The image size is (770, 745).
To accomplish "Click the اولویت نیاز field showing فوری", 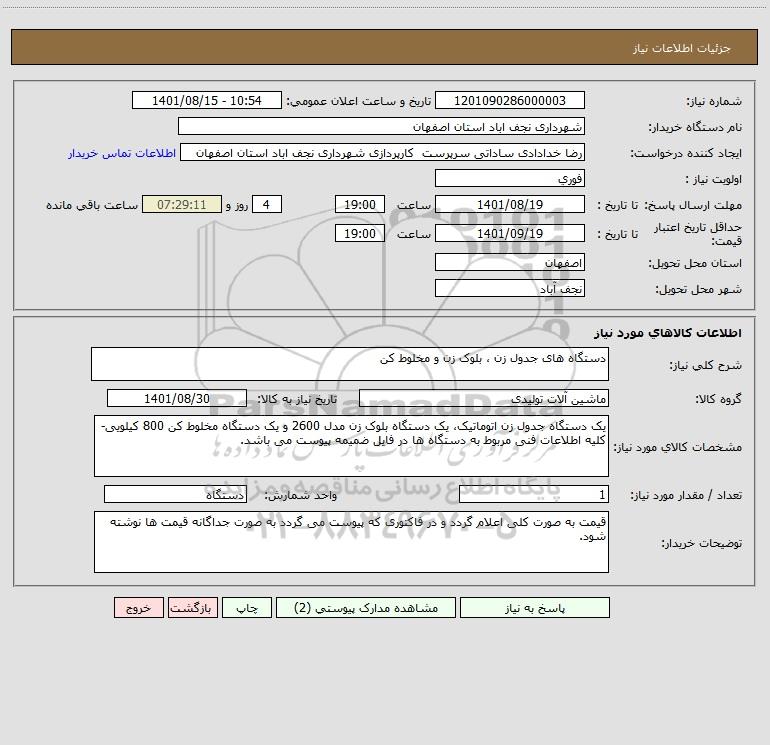I will click(x=509, y=178).
